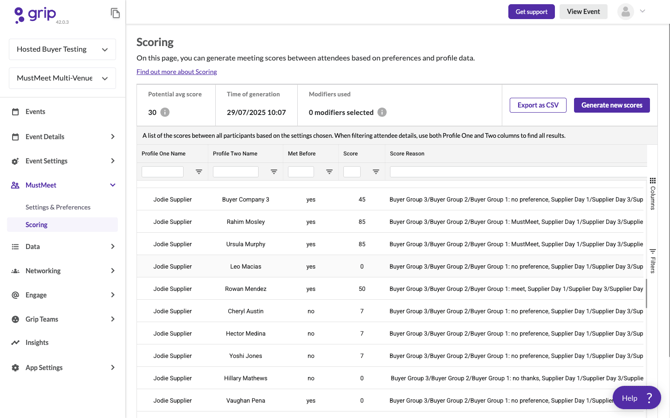Select Rahim Mosley cell
670x418 pixels.
[246, 222]
